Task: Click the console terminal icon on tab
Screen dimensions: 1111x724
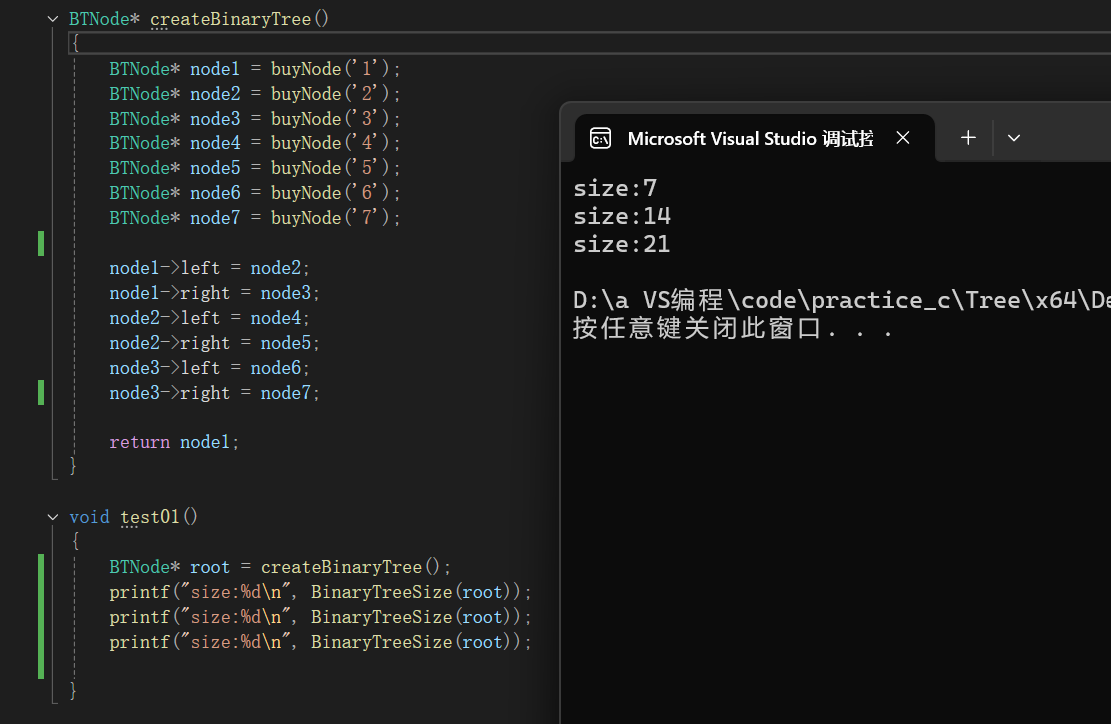Action: 600,138
